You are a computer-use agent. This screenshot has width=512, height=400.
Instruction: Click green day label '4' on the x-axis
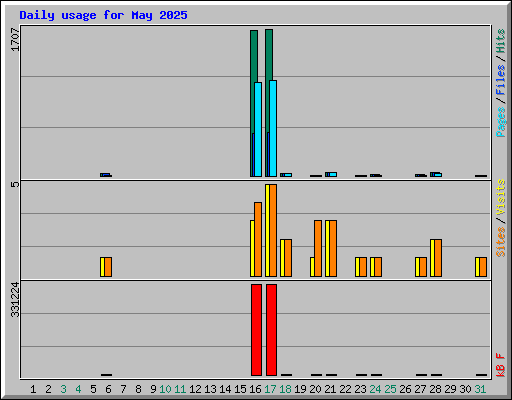[78, 389]
